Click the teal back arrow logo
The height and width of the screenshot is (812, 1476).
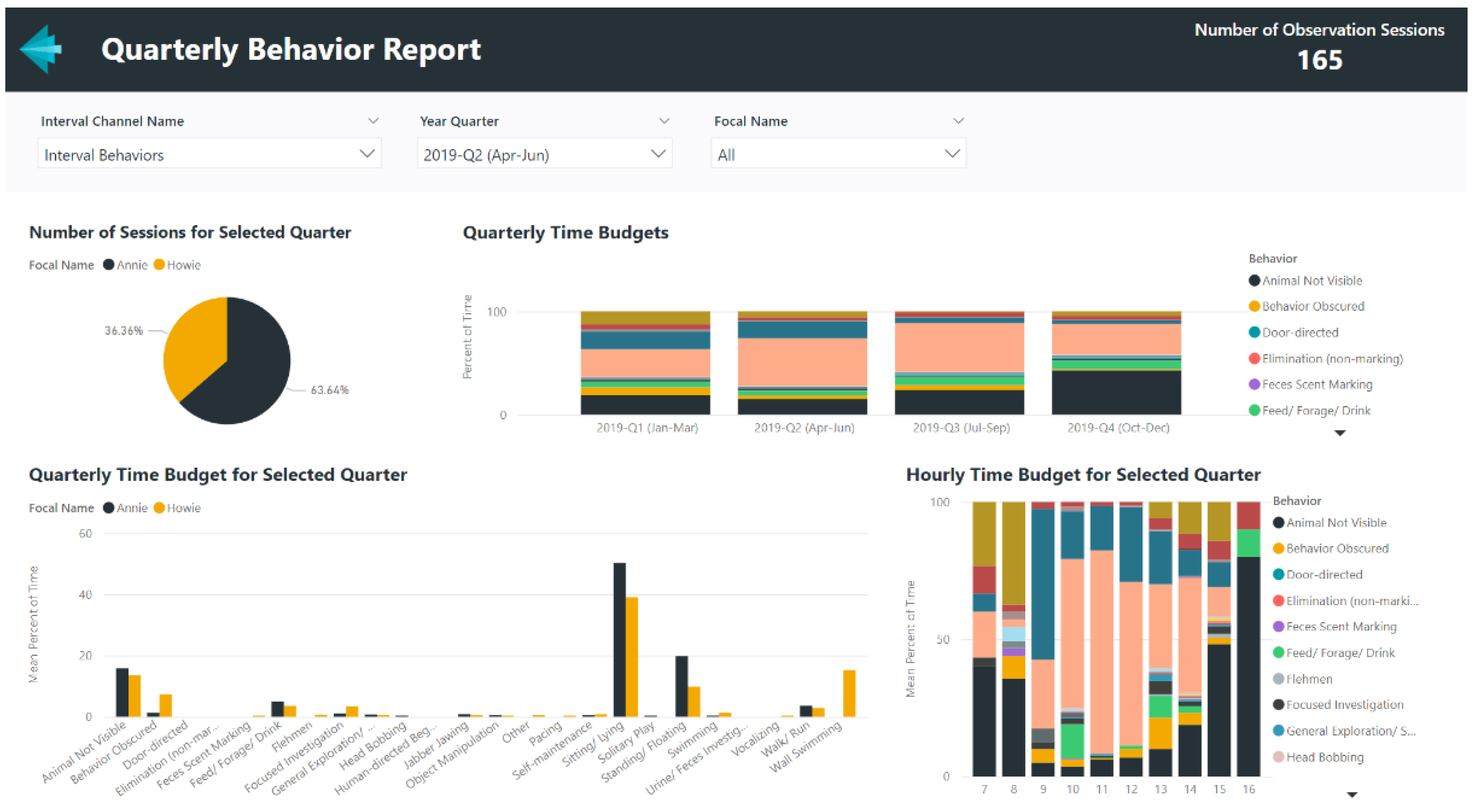pos(41,49)
